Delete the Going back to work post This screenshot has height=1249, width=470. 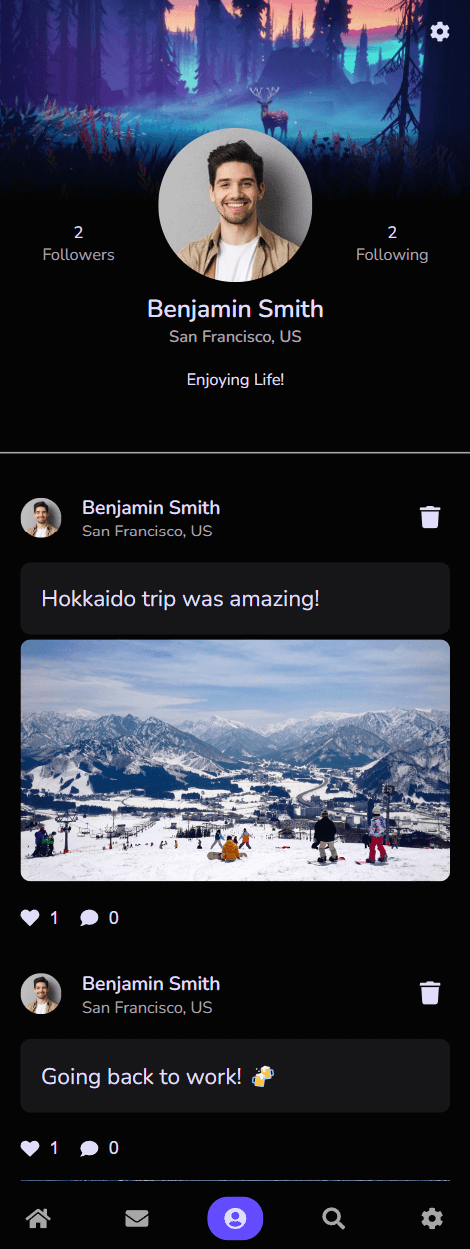point(430,993)
